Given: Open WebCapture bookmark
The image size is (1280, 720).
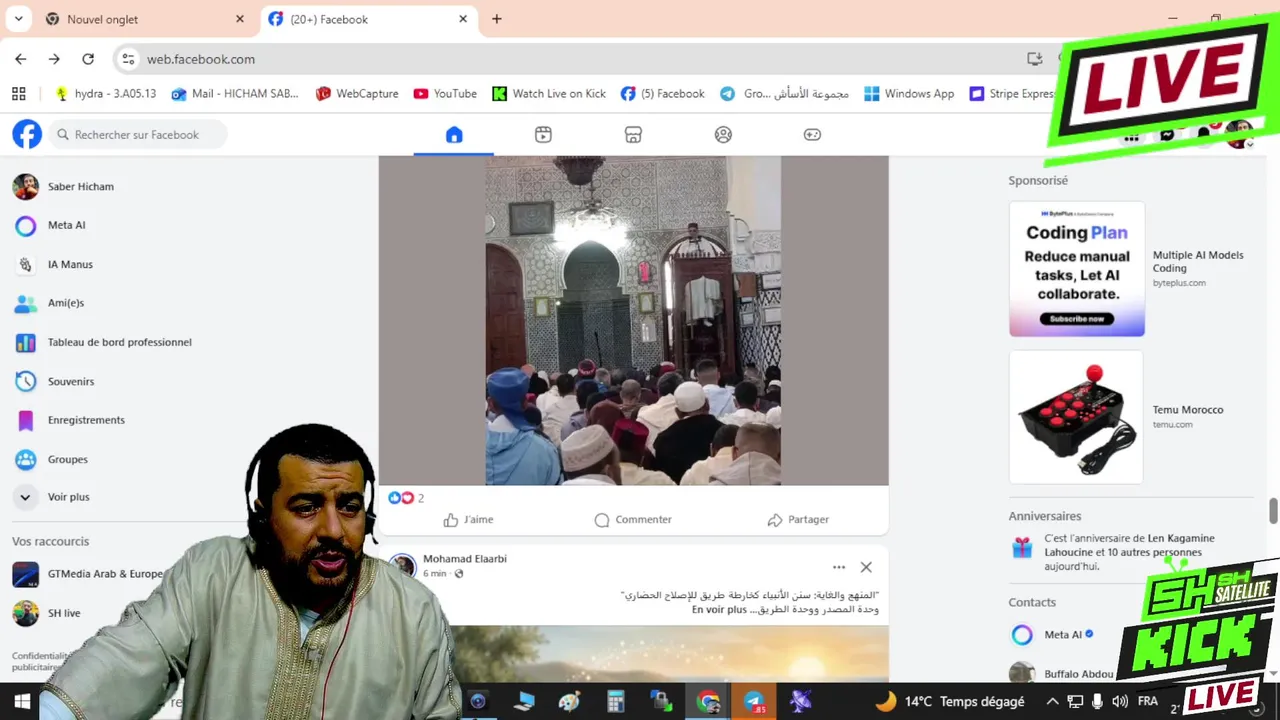Looking at the screenshot, I should click(357, 94).
